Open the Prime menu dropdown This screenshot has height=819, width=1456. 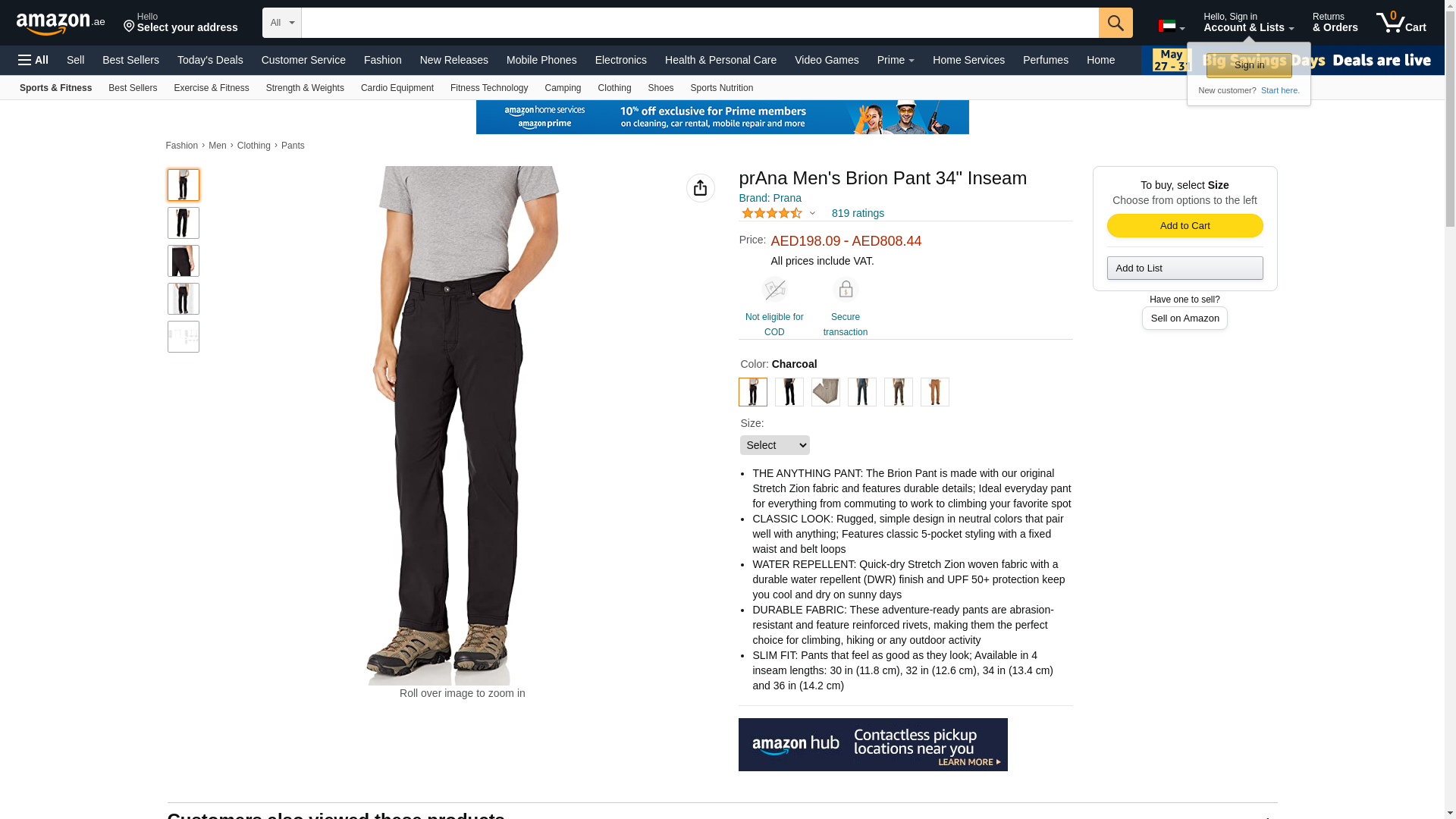[895, 60]
